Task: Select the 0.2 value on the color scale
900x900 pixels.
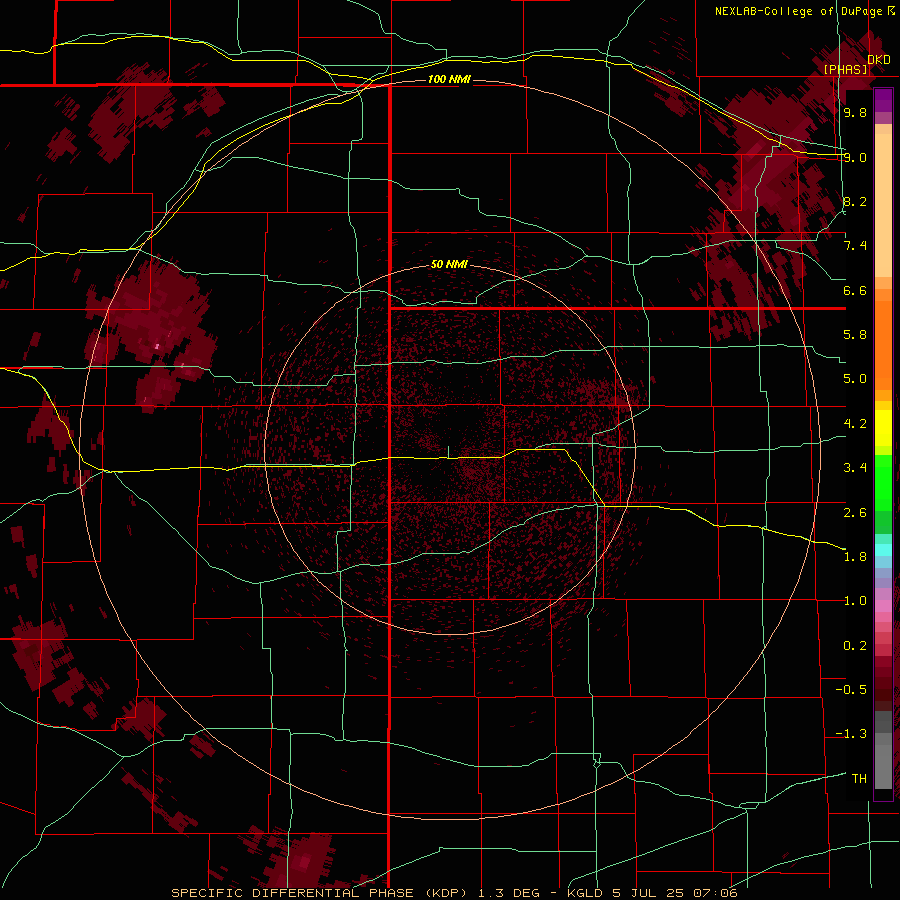Action: (855, 646)
